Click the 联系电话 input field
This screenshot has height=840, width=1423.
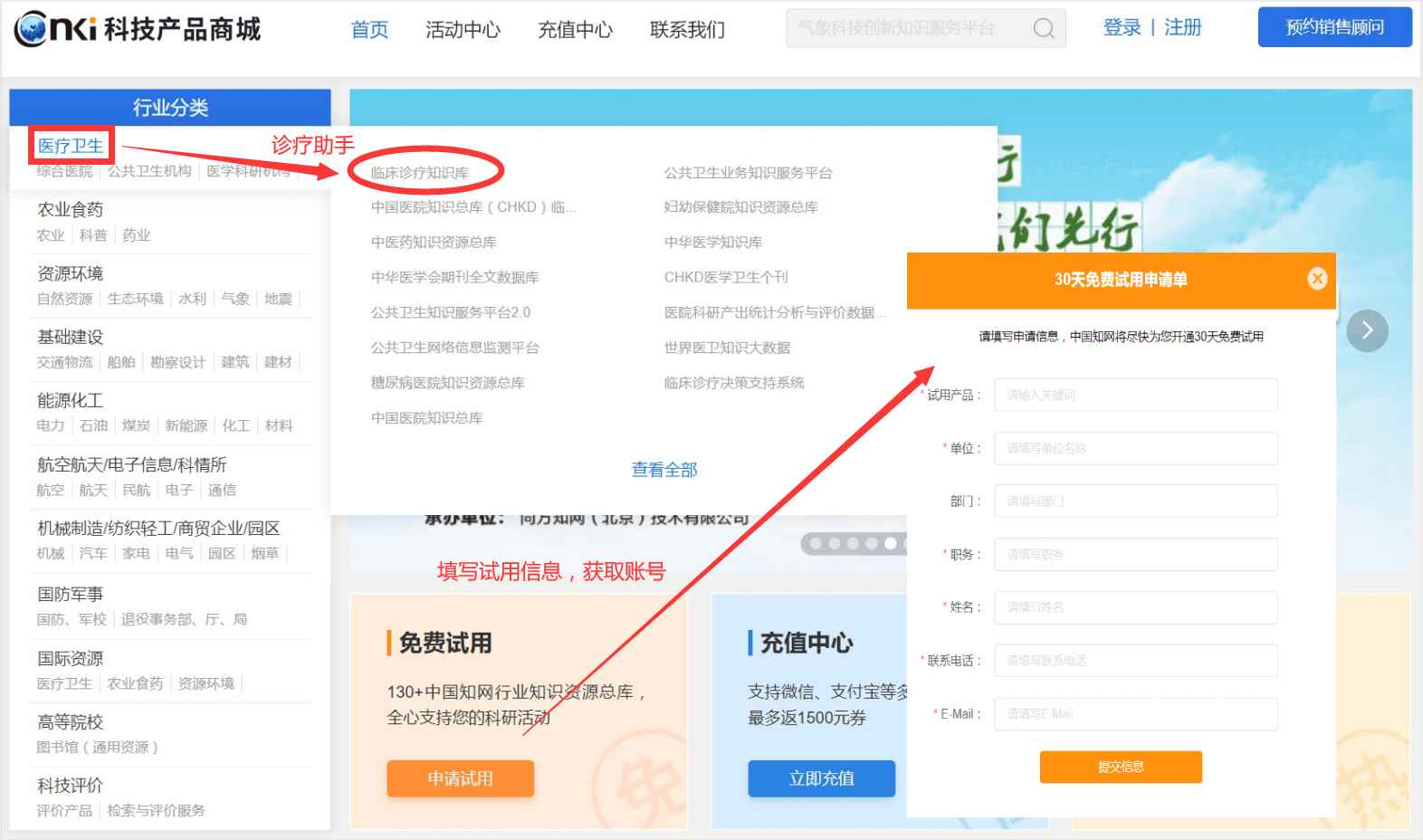[x=1136, y=661]
